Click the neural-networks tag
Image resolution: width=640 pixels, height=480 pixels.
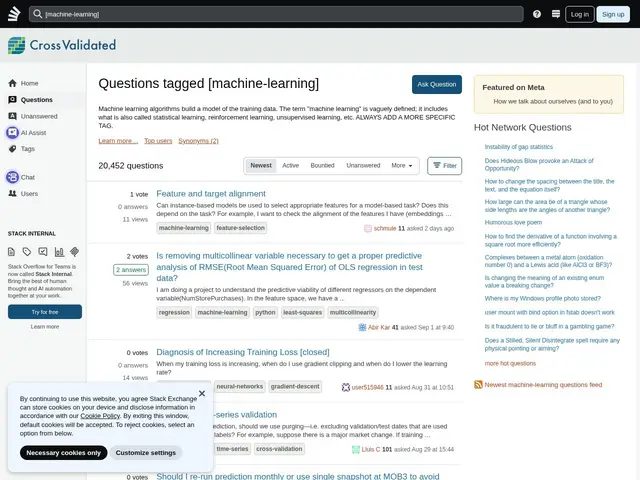(x=240, y=387)
